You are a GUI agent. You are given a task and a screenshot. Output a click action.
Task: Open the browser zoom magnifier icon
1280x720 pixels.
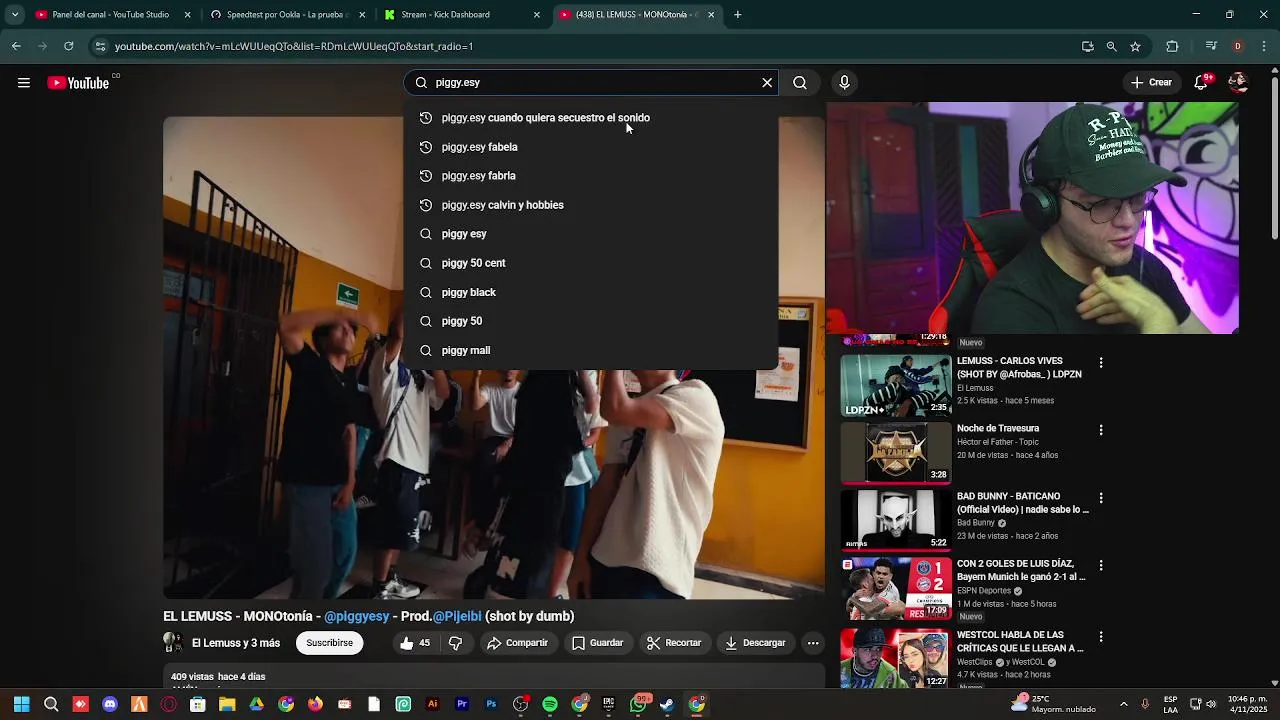(1111, 46)
